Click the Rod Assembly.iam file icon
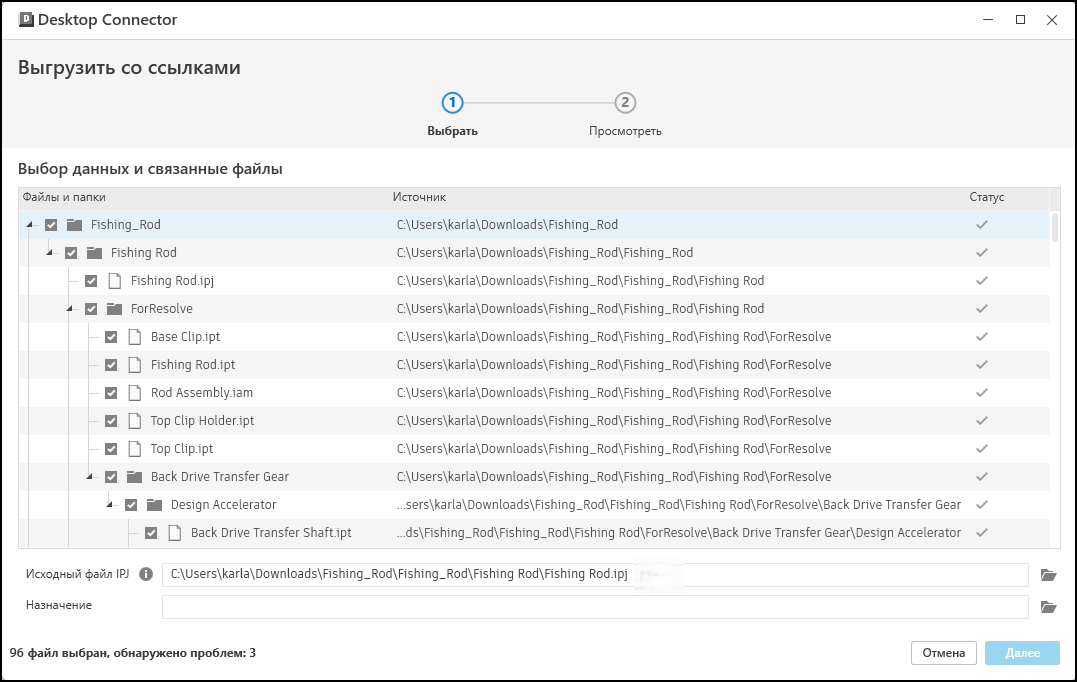The height and width of the screenshot is (682, 1077). click(134, 393)
